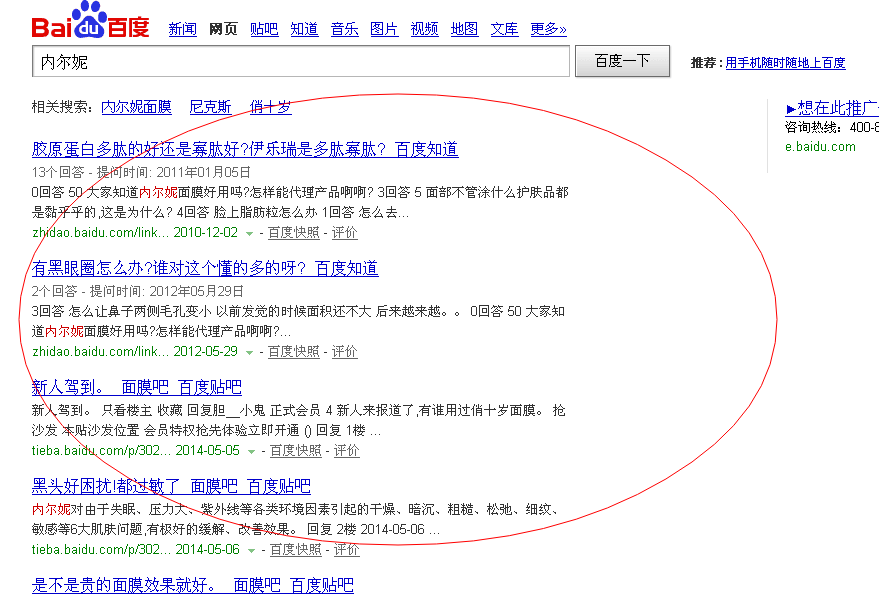This screenshot has width=879, height=602.
Task: Switch to the 新闻 tab
Action: 182,29
